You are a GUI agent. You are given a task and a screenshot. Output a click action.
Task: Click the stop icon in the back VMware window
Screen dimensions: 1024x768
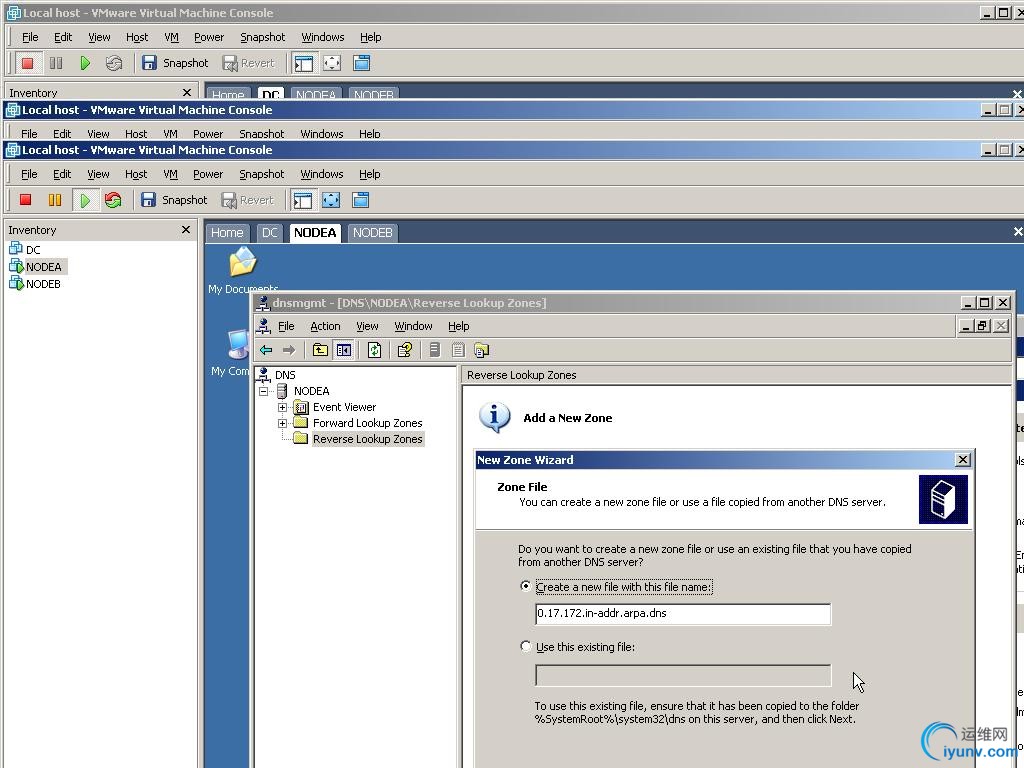click(x=27, y=63)
